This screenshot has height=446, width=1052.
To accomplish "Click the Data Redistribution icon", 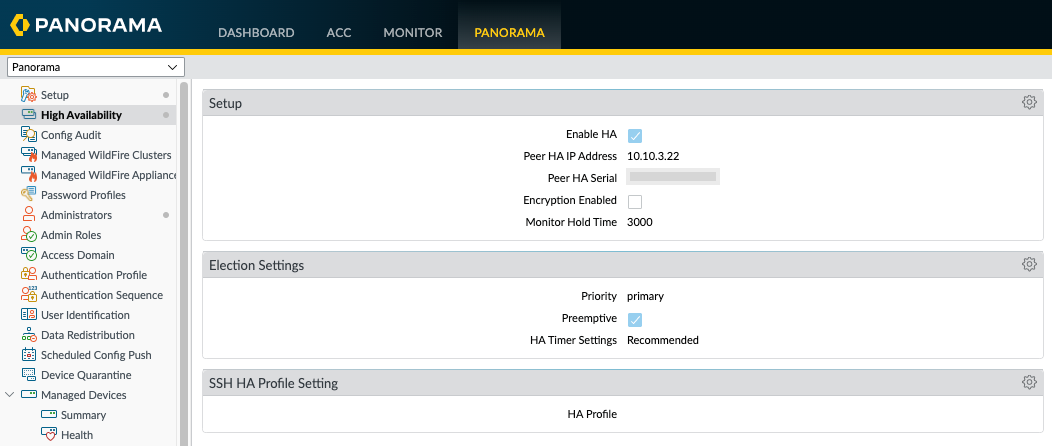I will 28,335.
